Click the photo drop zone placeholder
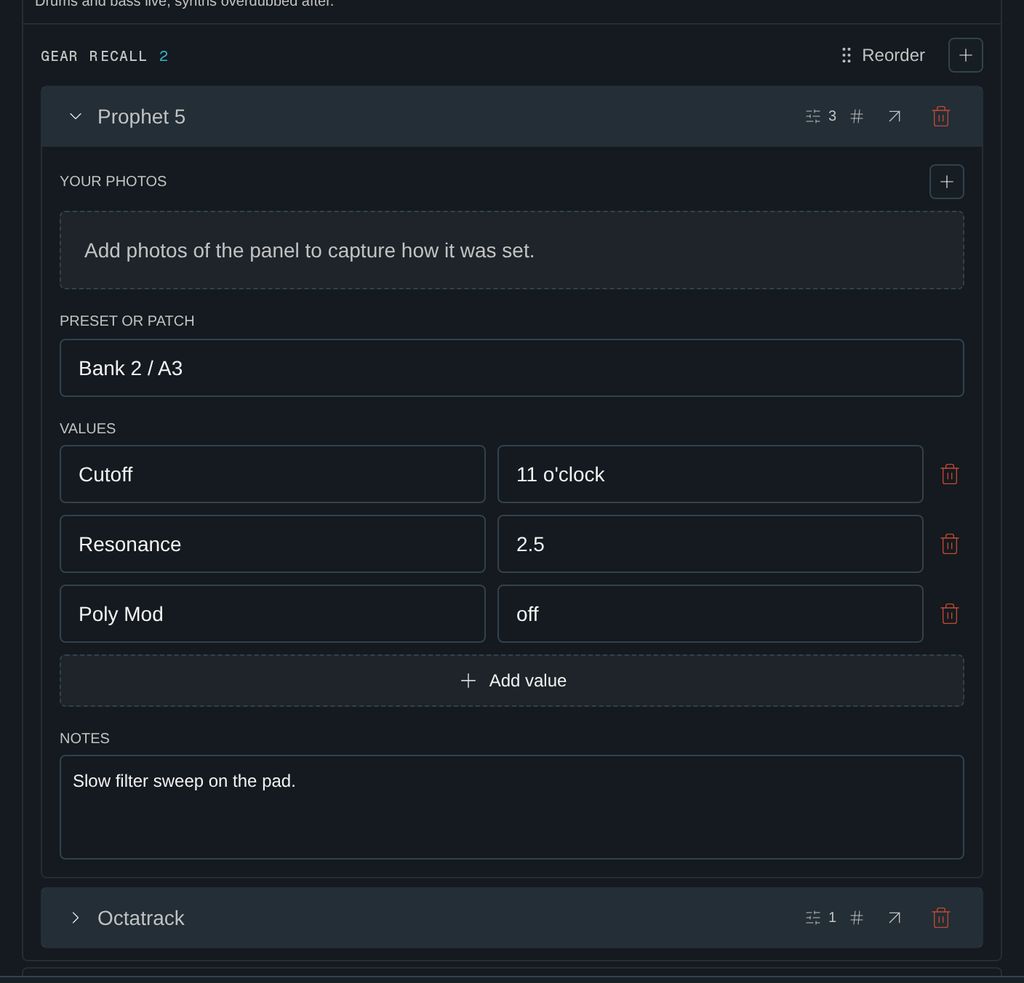The height and width of the screenshot is (983, 1024). tap(512, 250)
